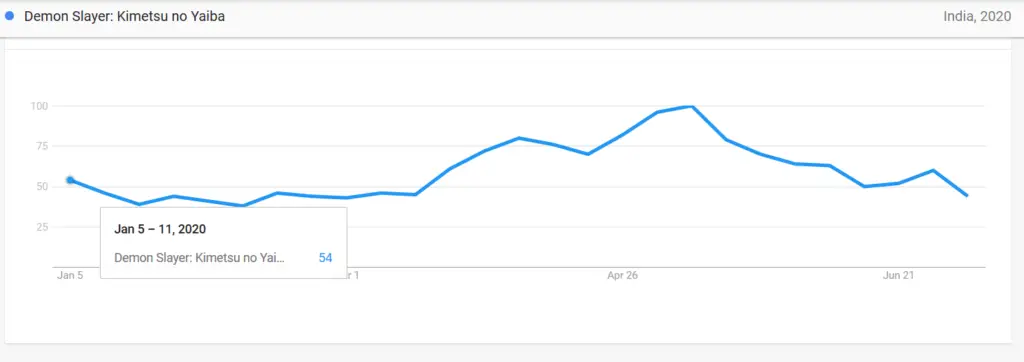Click the truncated Demon Slayer tooltip label
Screen dimensions: 1024x362
[x=200, y=258]
